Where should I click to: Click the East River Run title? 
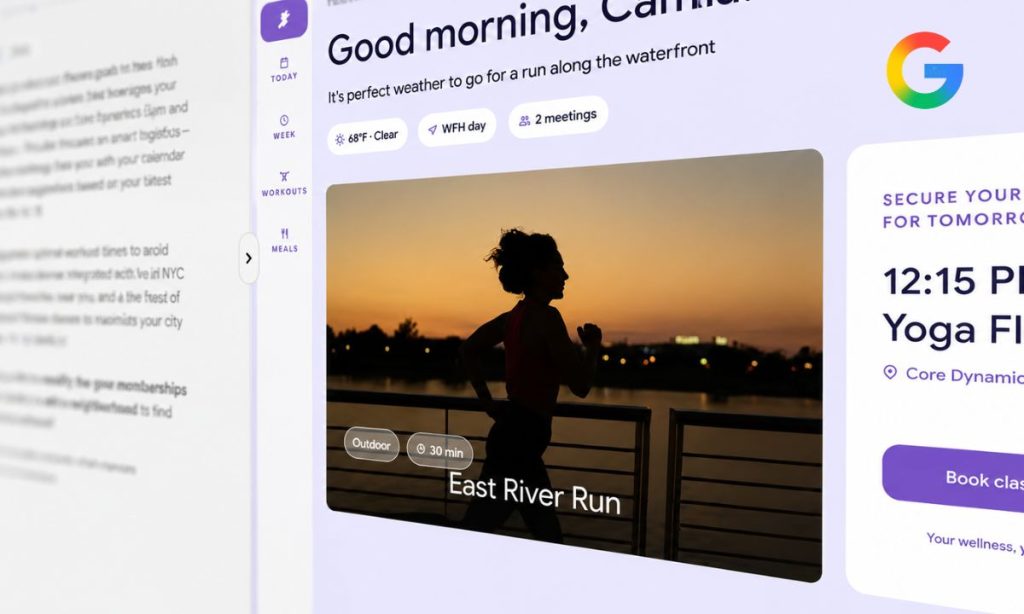coord(534,494)
